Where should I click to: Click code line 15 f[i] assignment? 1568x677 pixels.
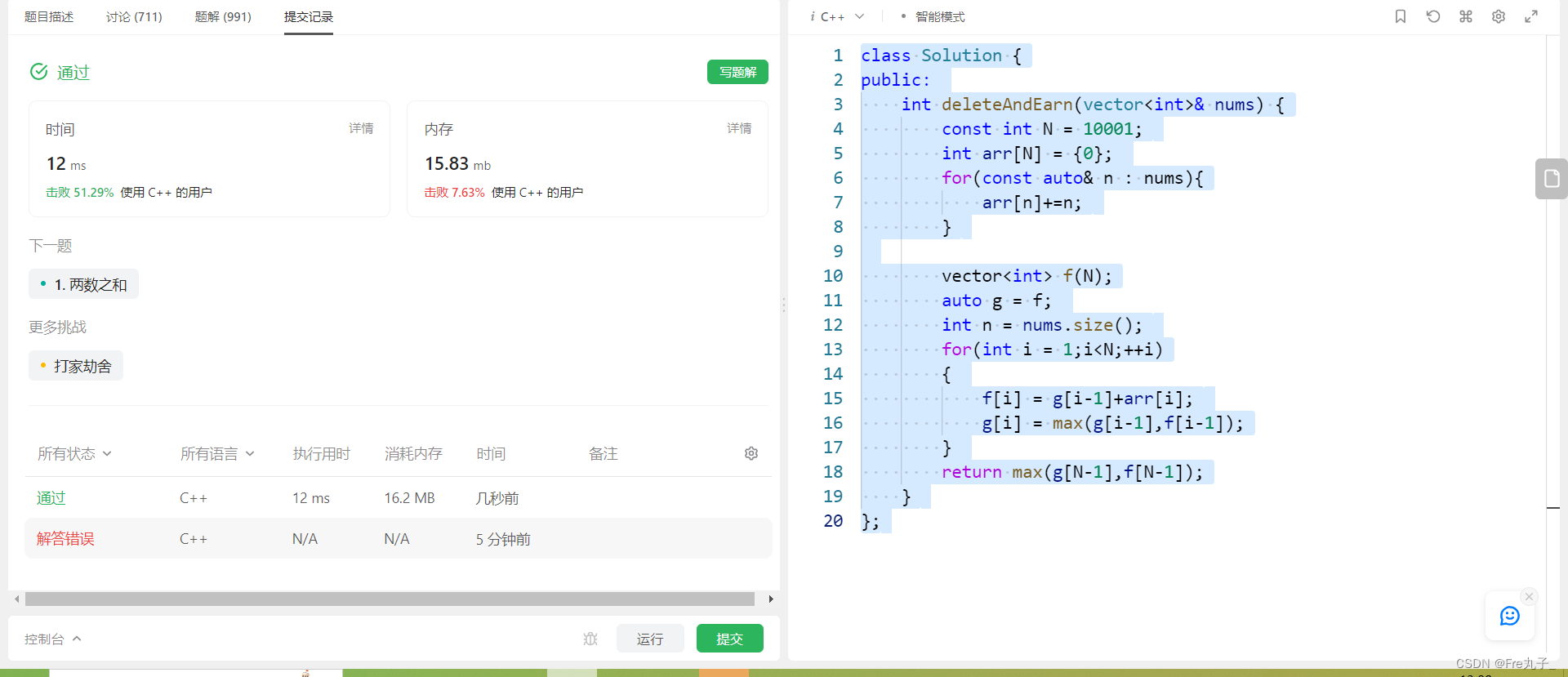point(1087,399)
